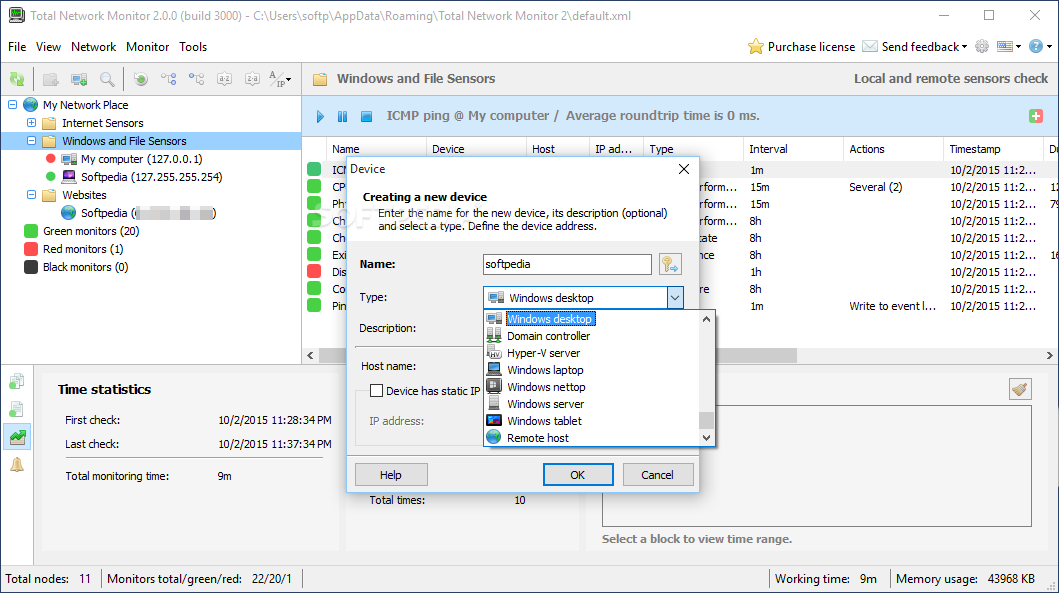This screenshot has height=593, width=1059.
Task: Stop monitor with the blue square icon
Action: [366, 116]
